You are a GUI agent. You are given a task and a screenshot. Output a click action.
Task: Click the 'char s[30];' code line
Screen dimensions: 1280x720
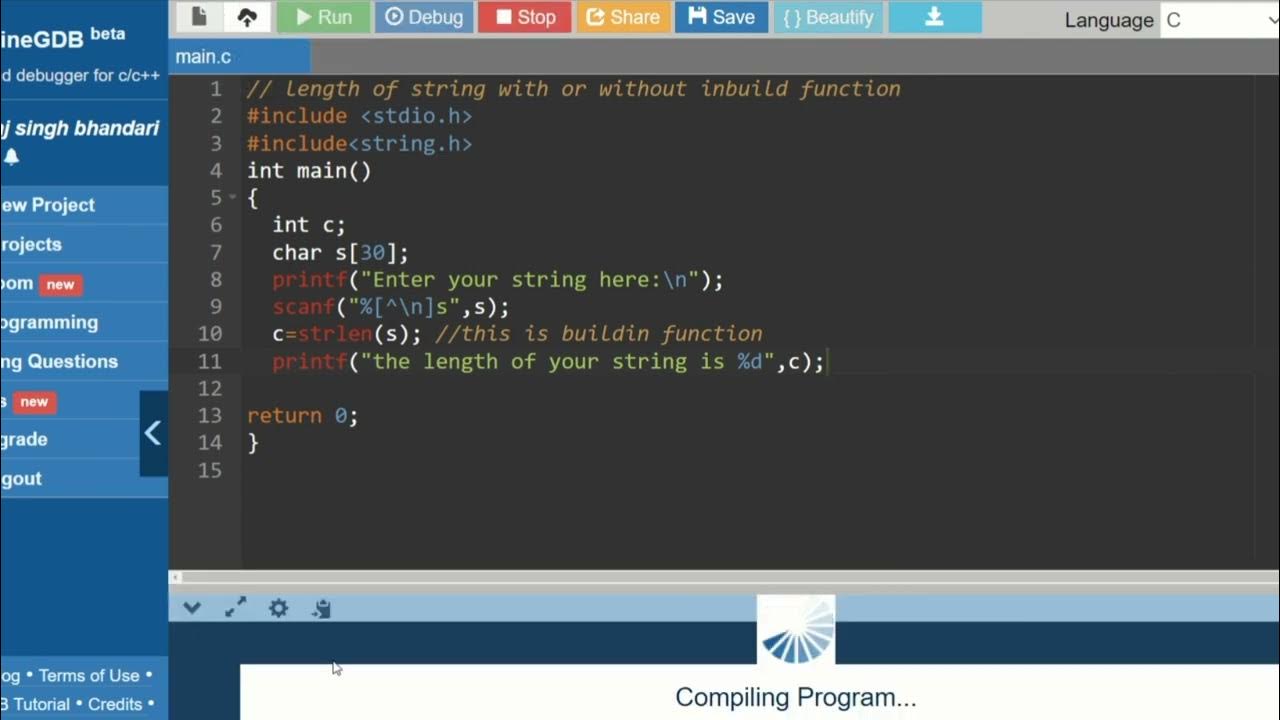pyautogui.click(x=340, y=252)
